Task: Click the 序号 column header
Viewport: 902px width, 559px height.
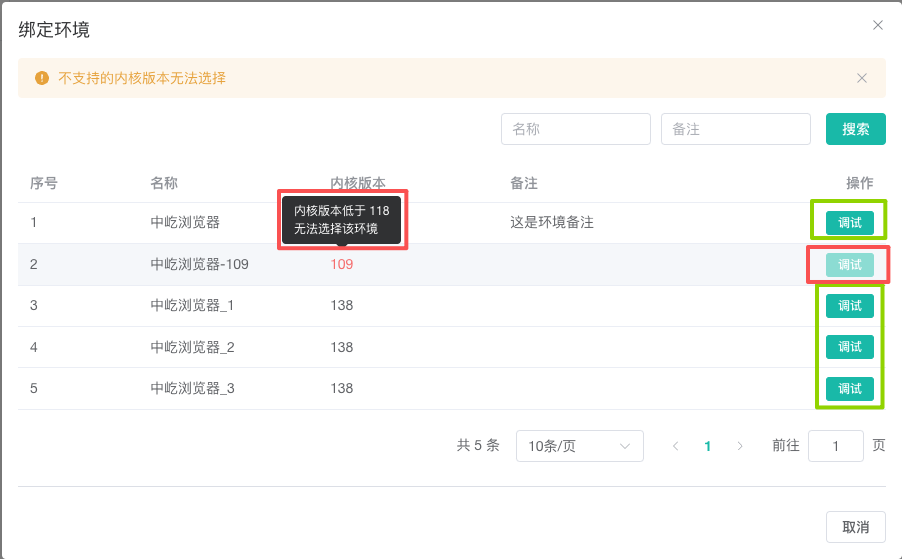Action: [44, 183]
